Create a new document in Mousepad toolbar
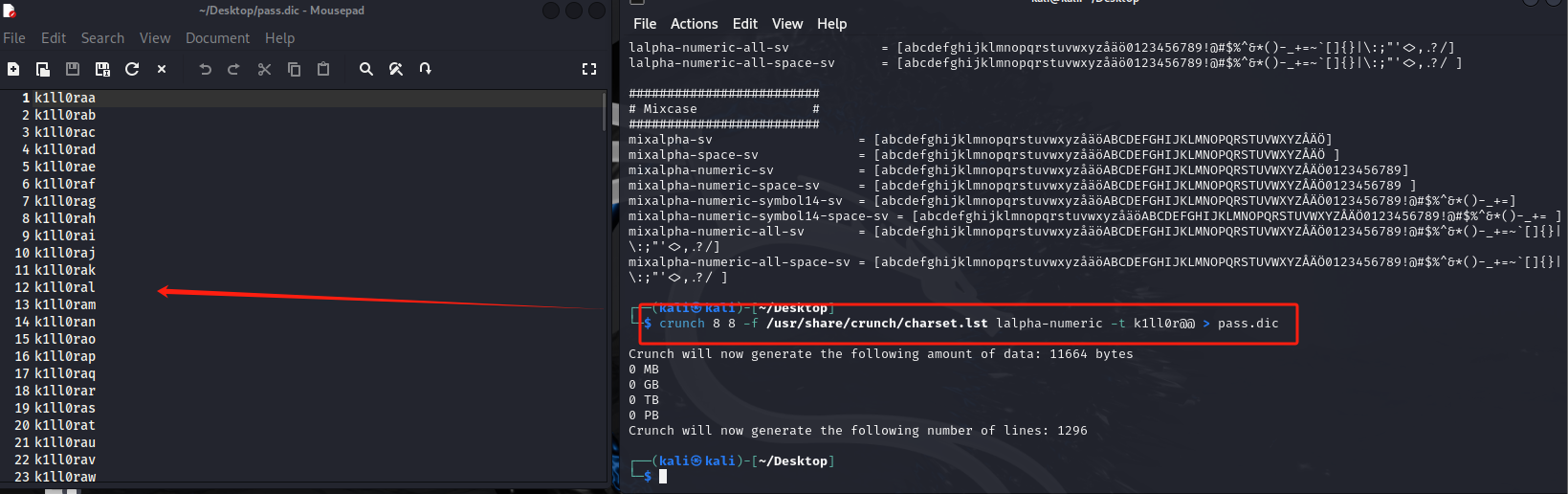Image resolution: width=1568 pixels, height=494 pixels. [13, 69]
